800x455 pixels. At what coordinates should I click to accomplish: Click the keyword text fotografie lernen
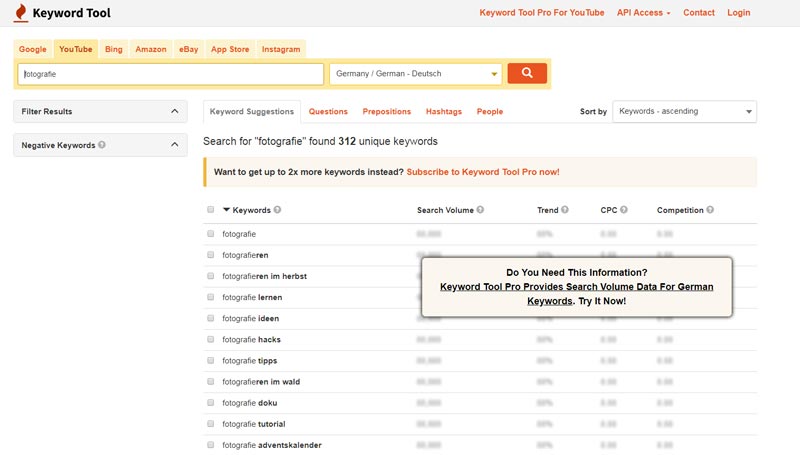(252, 297)
